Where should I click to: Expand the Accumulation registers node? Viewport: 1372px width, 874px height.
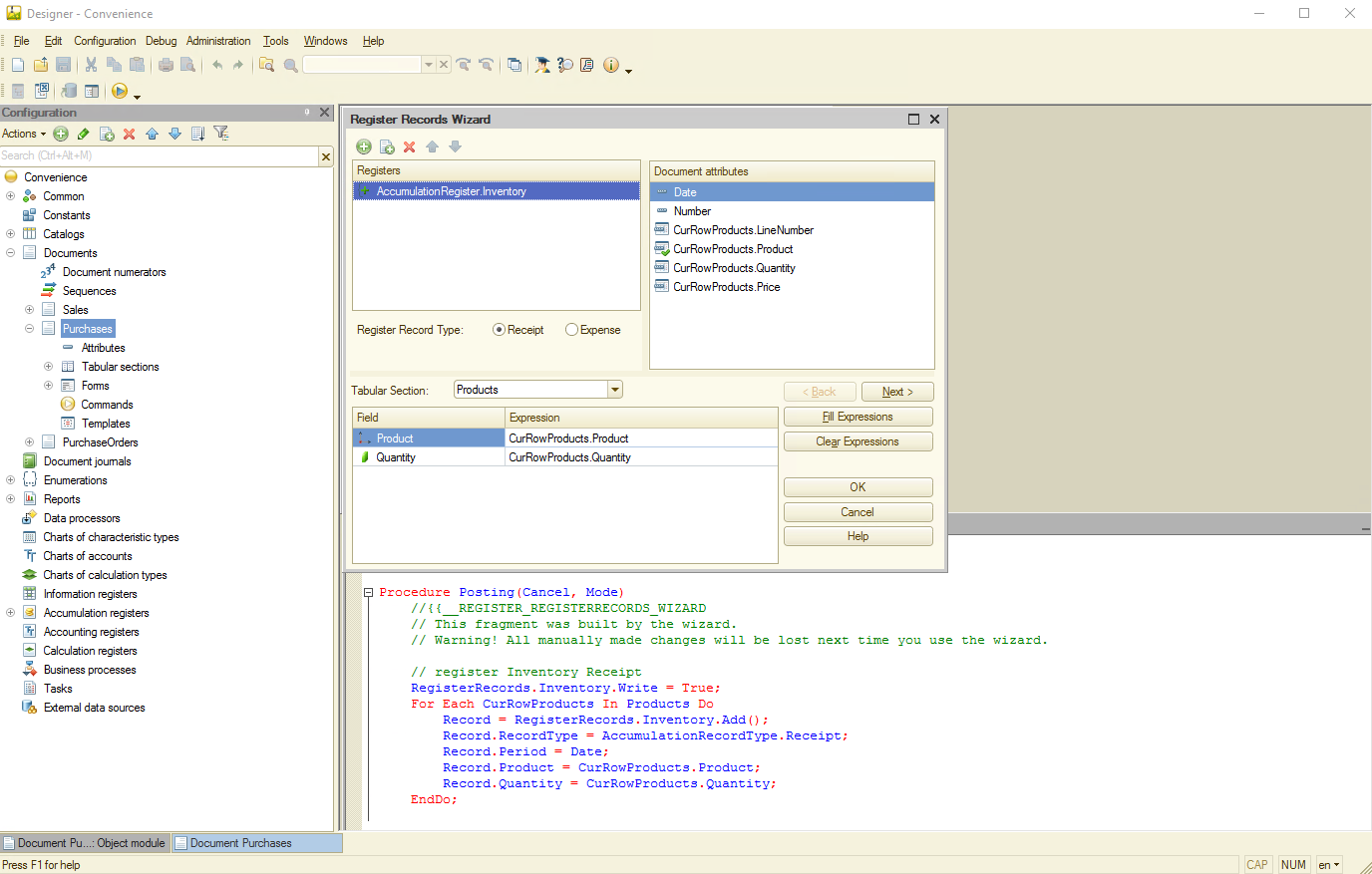[10, 613]
